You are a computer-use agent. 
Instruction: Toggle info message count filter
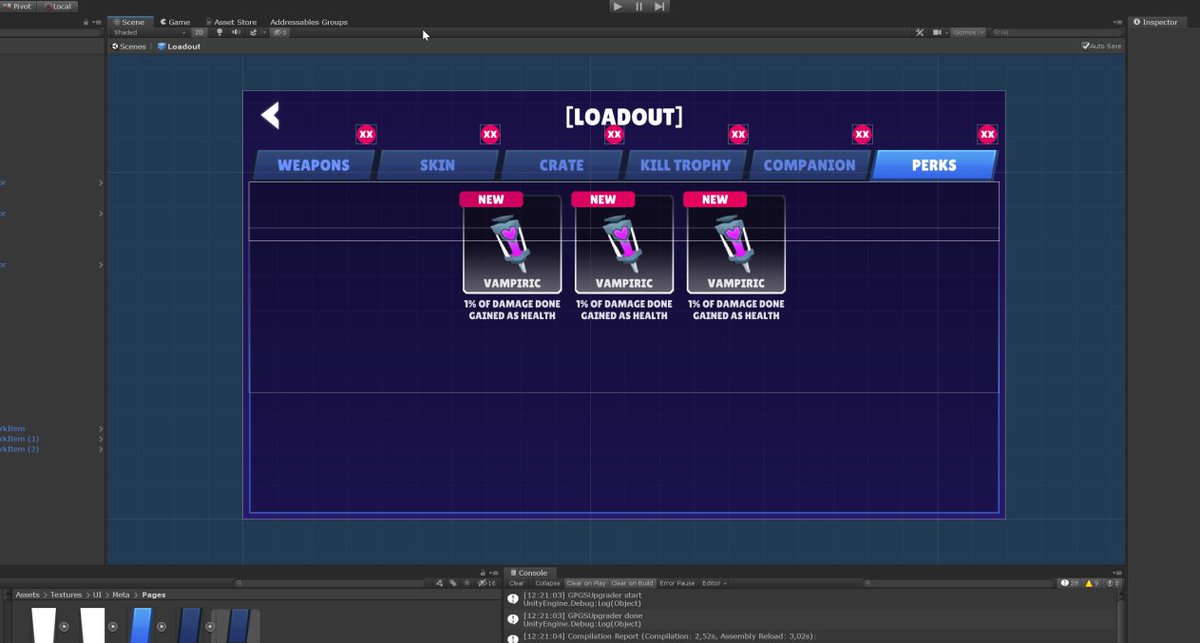(1070, 583)
